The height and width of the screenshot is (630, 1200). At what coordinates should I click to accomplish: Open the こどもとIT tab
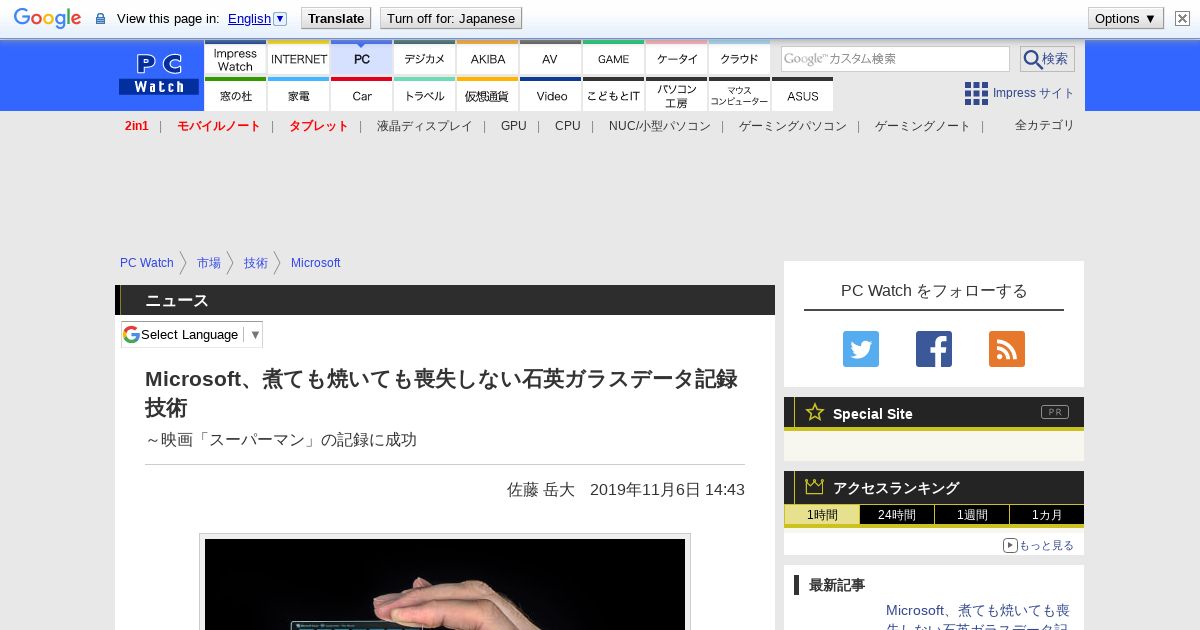point(614,95)
